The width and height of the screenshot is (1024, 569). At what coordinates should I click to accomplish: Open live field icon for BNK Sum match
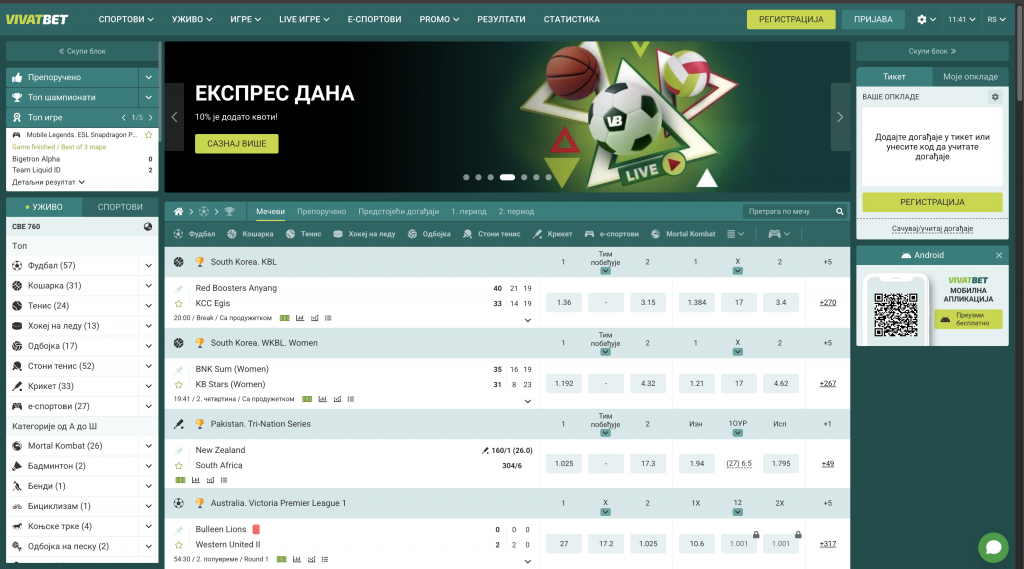pyautogui.click(x=307, y=399)
